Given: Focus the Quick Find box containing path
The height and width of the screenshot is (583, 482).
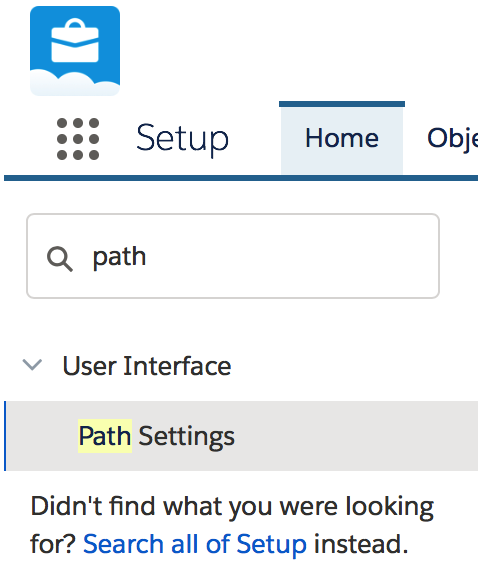Looking at the screenshot, I should point(233,256).
